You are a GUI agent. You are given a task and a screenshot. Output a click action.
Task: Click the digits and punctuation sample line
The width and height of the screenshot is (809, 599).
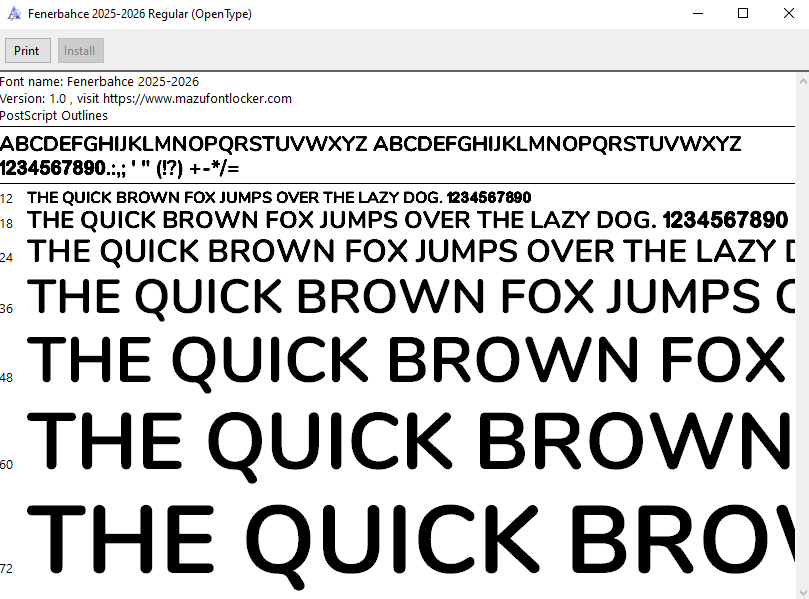[120, 168]
